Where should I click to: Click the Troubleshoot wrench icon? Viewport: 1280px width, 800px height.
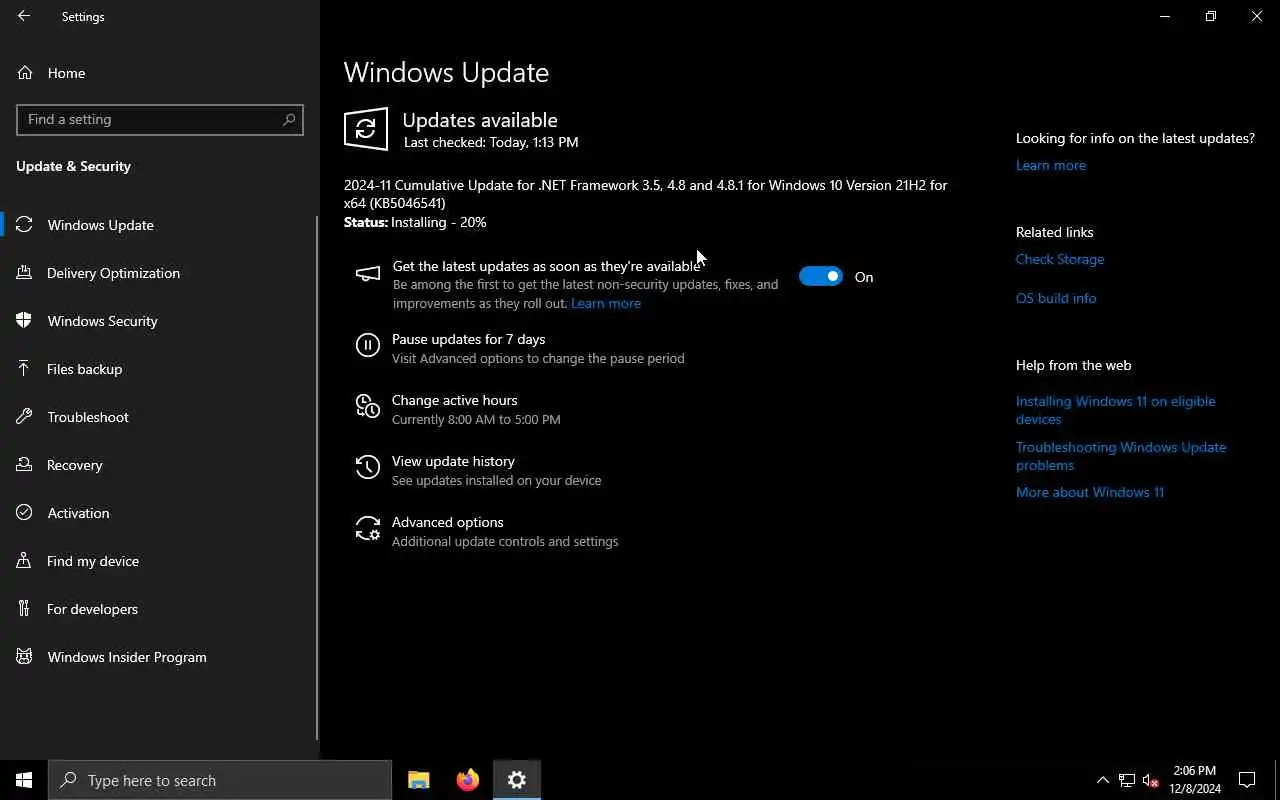pyautogui.click(x=25, y=417)
